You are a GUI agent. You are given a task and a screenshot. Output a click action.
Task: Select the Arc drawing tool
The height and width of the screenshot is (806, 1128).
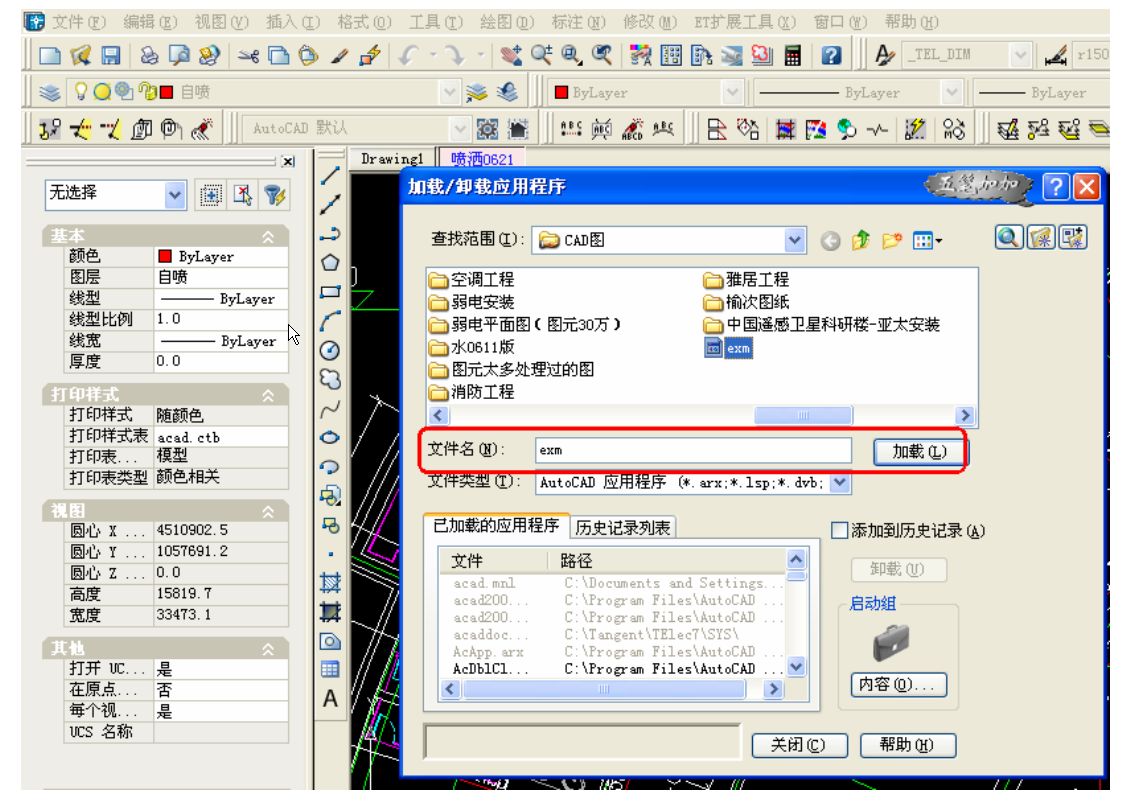click(330, 321)
